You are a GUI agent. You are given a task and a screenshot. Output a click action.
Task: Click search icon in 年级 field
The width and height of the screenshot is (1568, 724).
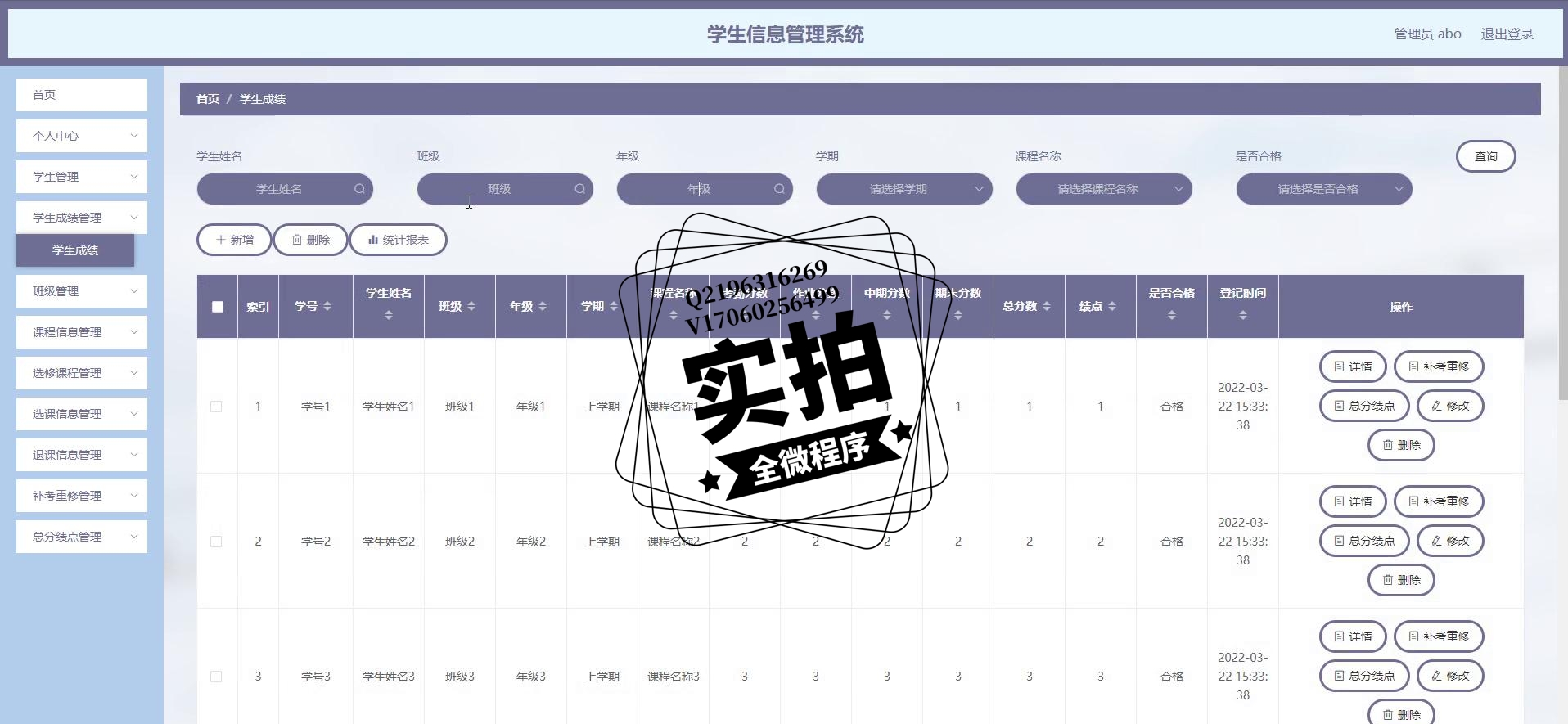(x=779, y=189)
